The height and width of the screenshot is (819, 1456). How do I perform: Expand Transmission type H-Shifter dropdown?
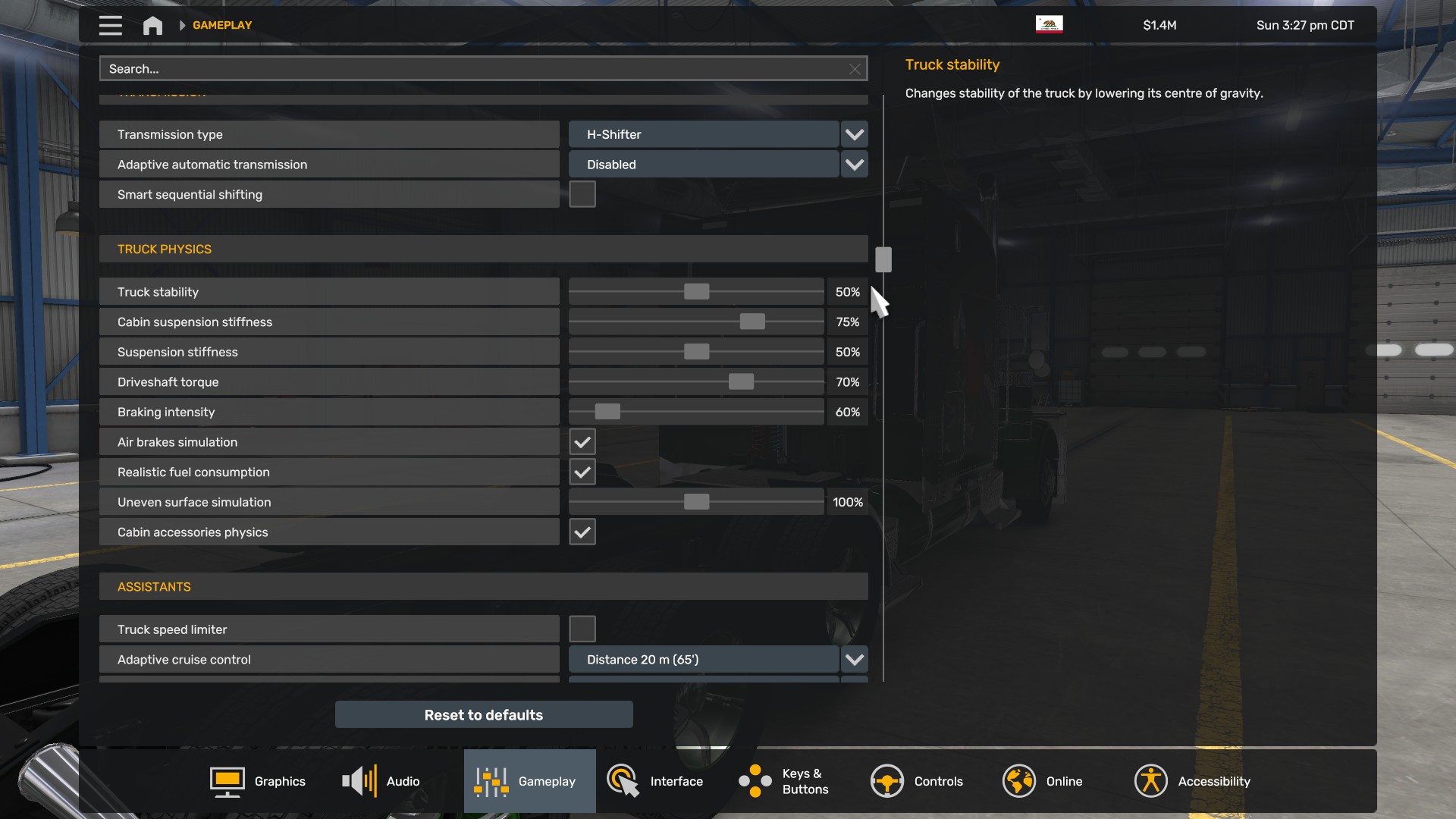(x=854, y=135)
